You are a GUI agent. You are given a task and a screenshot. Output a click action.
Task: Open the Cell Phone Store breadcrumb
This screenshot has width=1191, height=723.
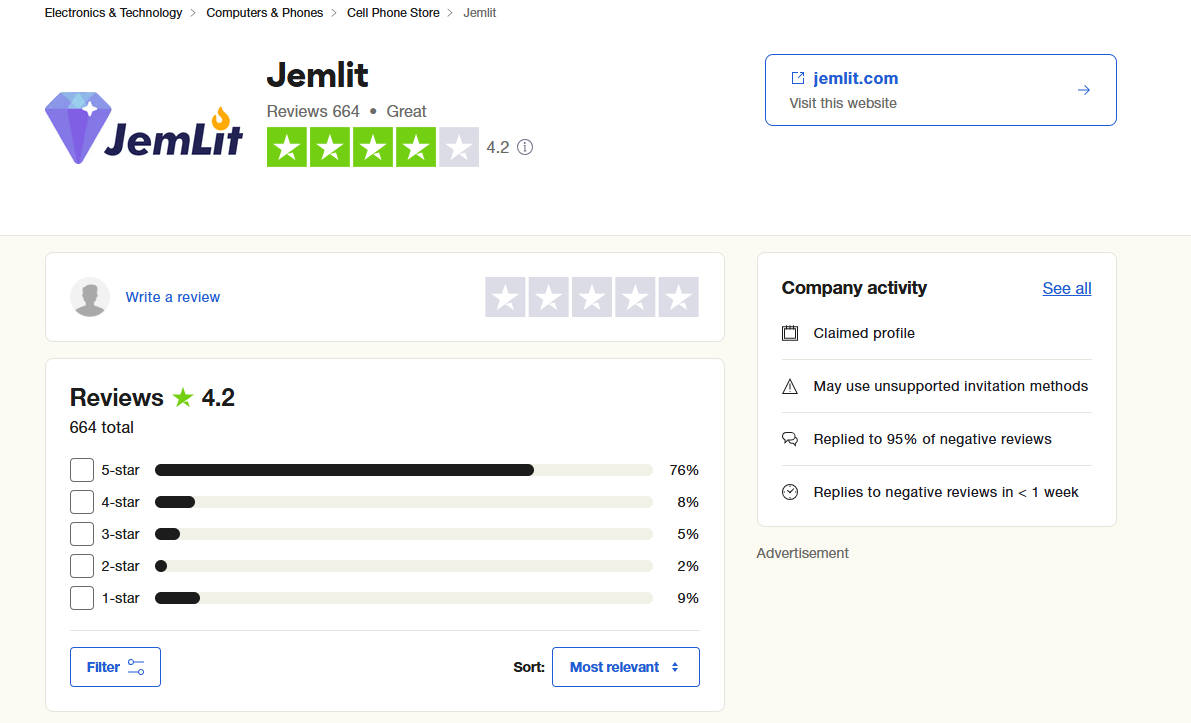tap(393, 13)
